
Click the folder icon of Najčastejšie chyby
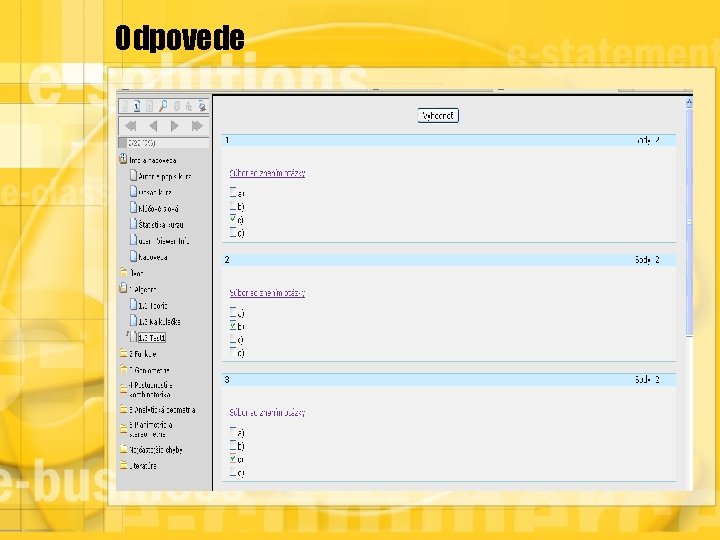click(124, 449)
